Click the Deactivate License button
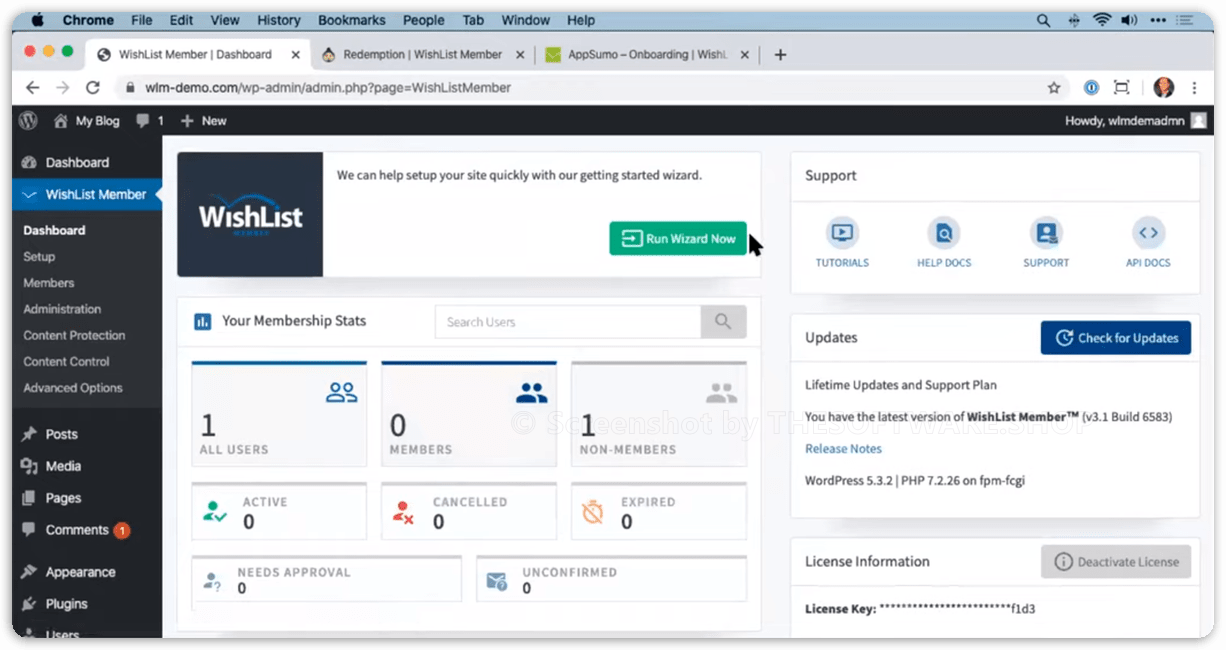1226x650 pixels. click(1116, 562)
